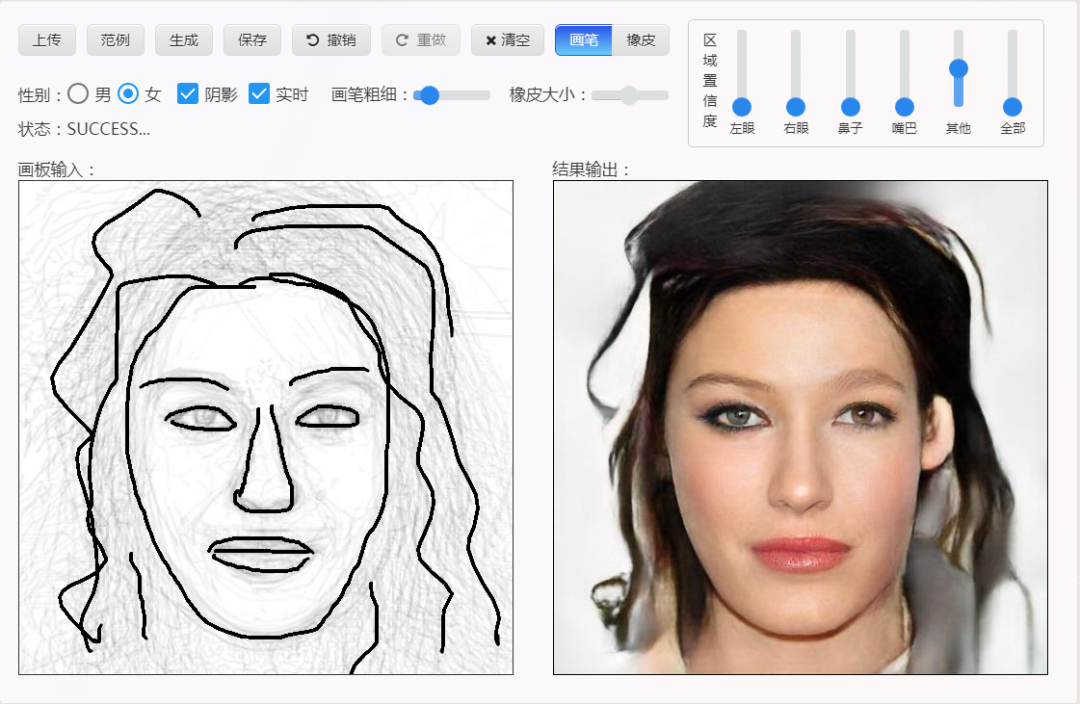This screenshot has height=704, width=1080.
Task: Click the 橡皮大小 eraser size slider handle
Action: 629,95
